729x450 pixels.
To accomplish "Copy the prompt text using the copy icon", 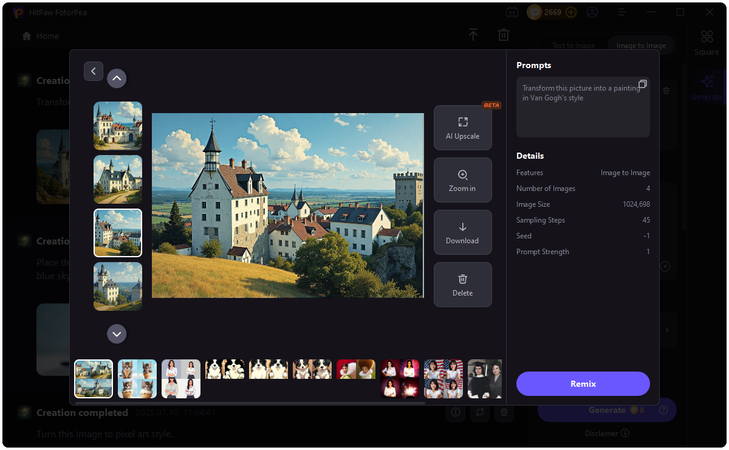I will pyautogui.click(x=642, y=84).
